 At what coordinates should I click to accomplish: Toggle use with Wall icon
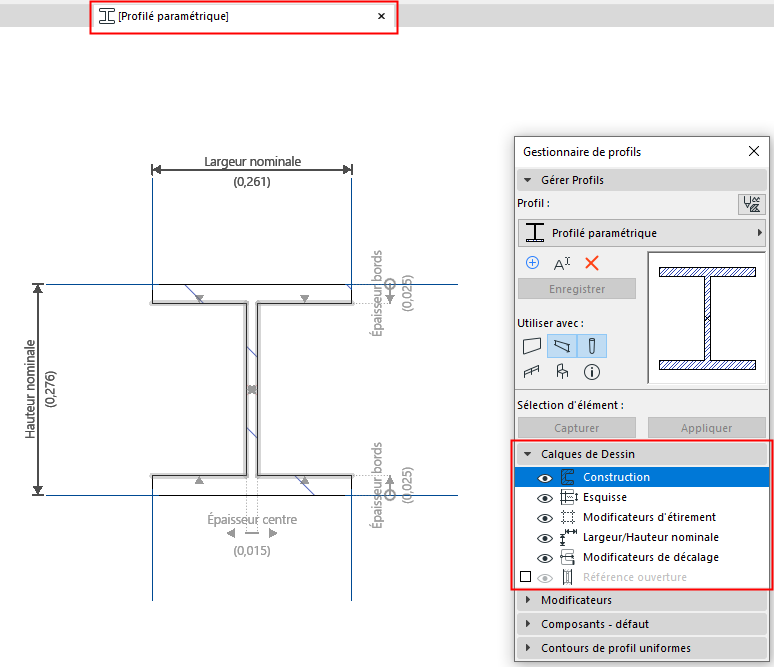[x=532, y=346]
